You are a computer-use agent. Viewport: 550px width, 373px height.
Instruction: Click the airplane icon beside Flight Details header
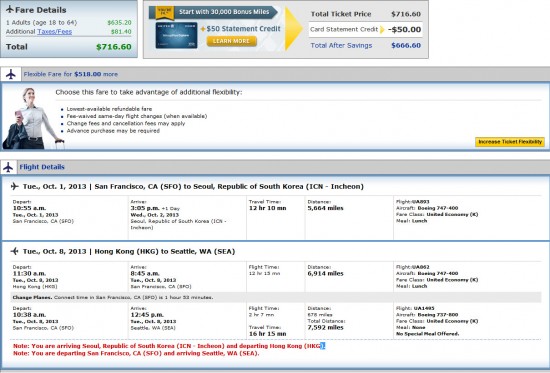8,167
